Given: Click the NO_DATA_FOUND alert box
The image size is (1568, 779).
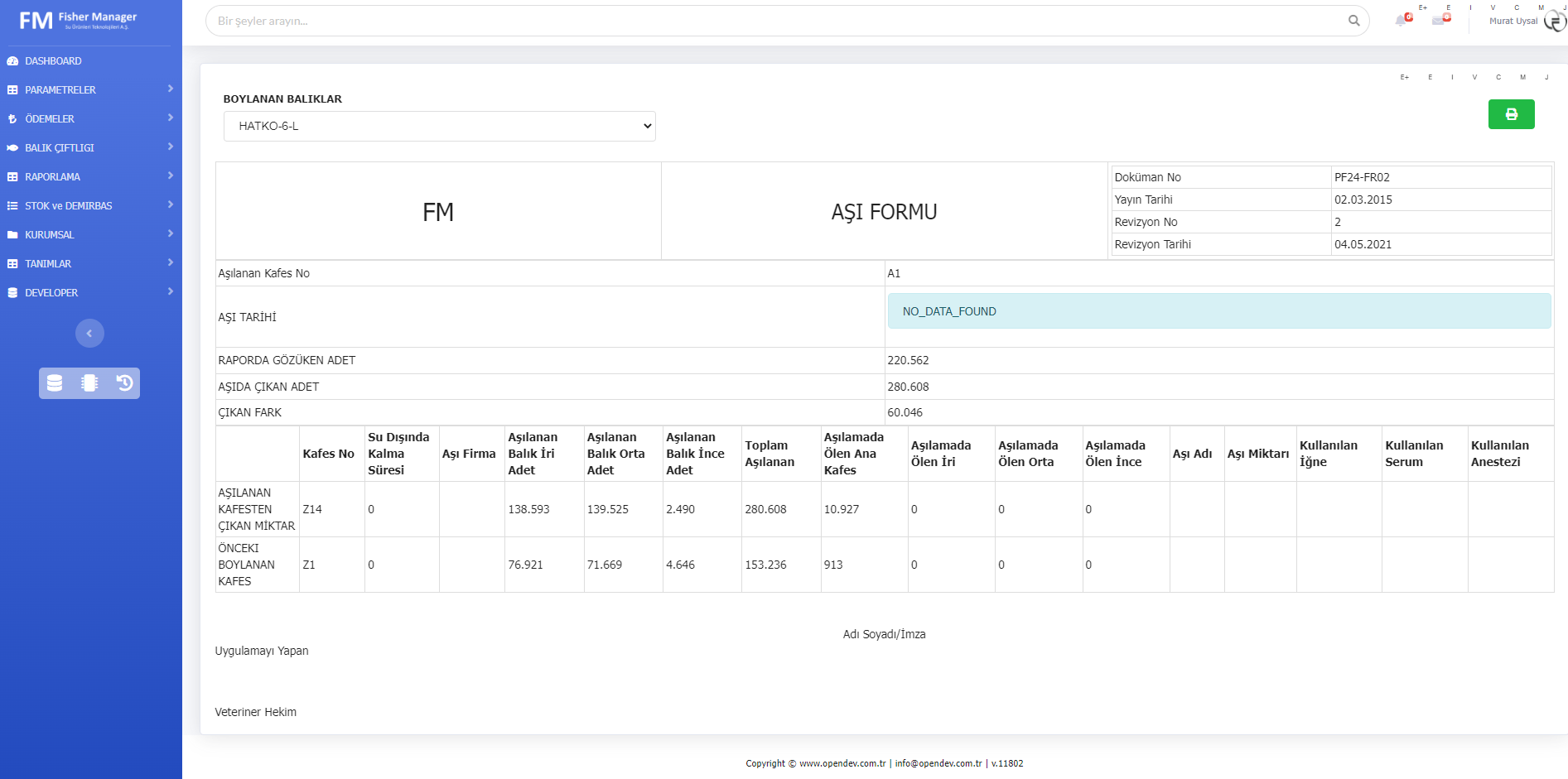Looking at the screenshot, I should [1219, 311].
